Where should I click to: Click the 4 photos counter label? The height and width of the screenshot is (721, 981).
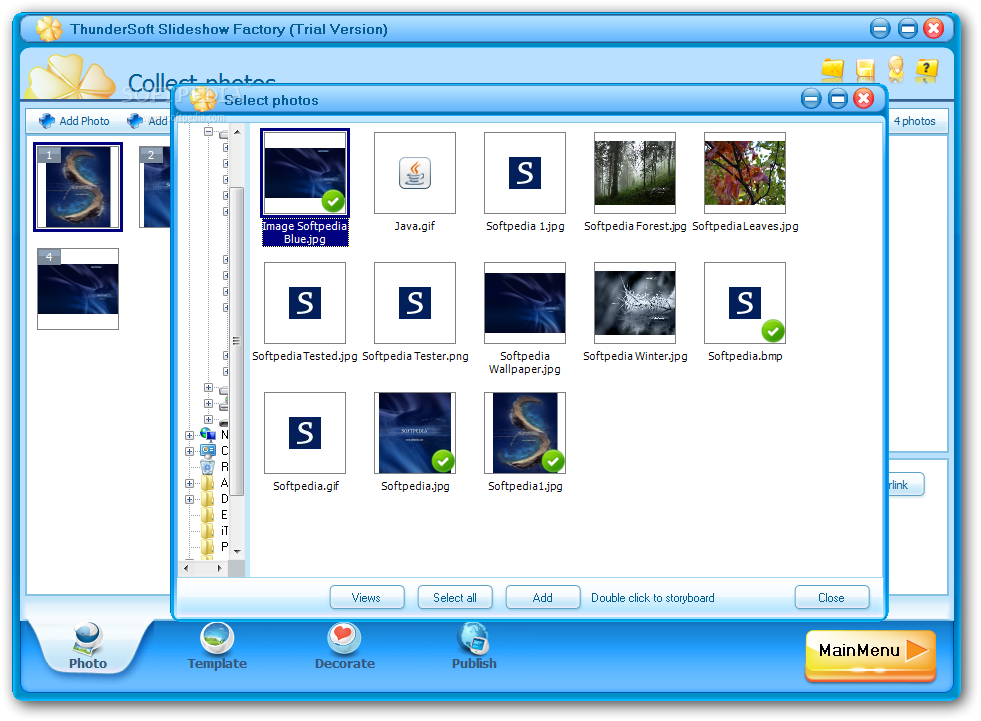point(914,121)
